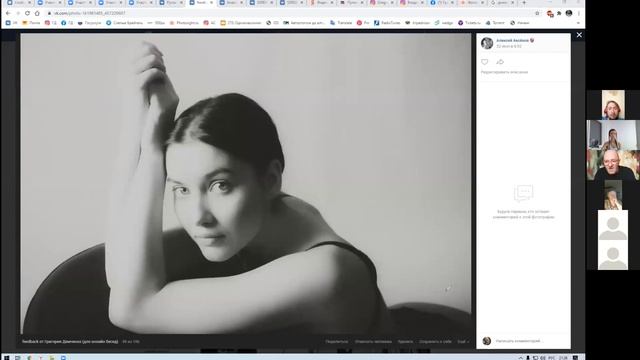Open the commenter avatar beside the comment field
Screen dimensions: 640x360
point(487,341)
